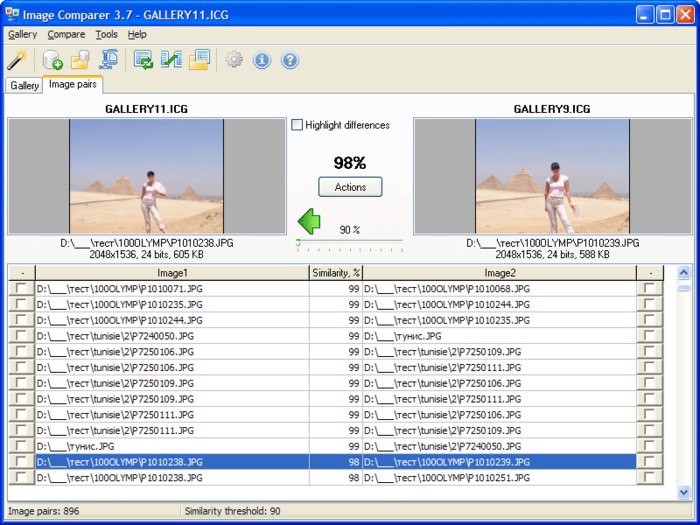This screenshot has width=700, height=525.
Task: Tick right checkbox of P1010239.JPG row
Action: tap(650, 461)
